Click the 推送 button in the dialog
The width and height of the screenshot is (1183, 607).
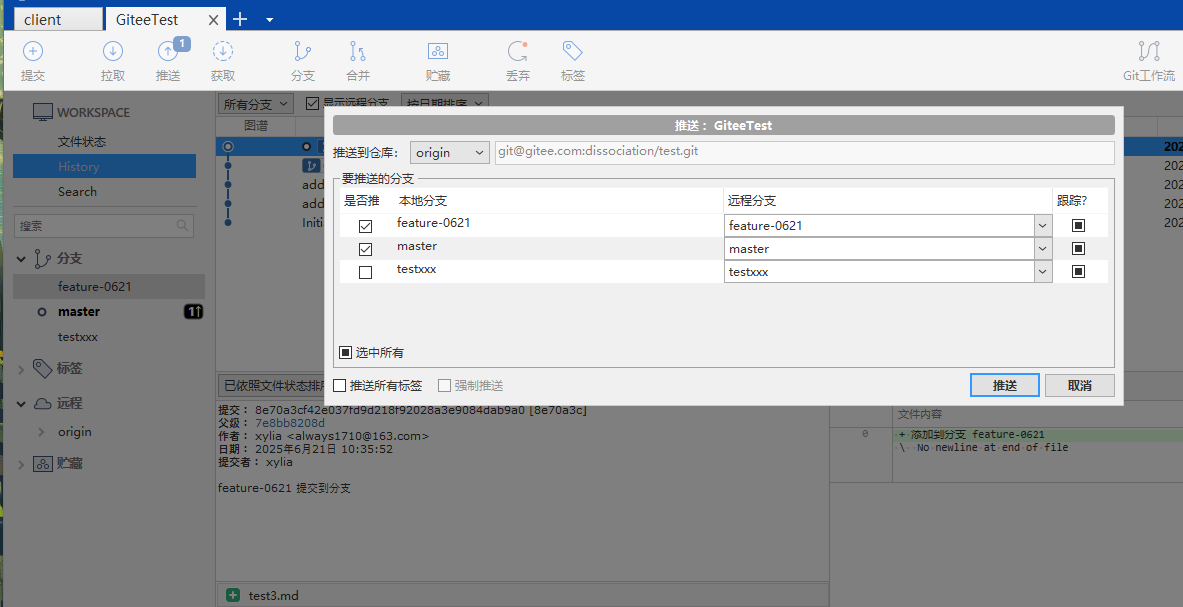click(1004, 386)
